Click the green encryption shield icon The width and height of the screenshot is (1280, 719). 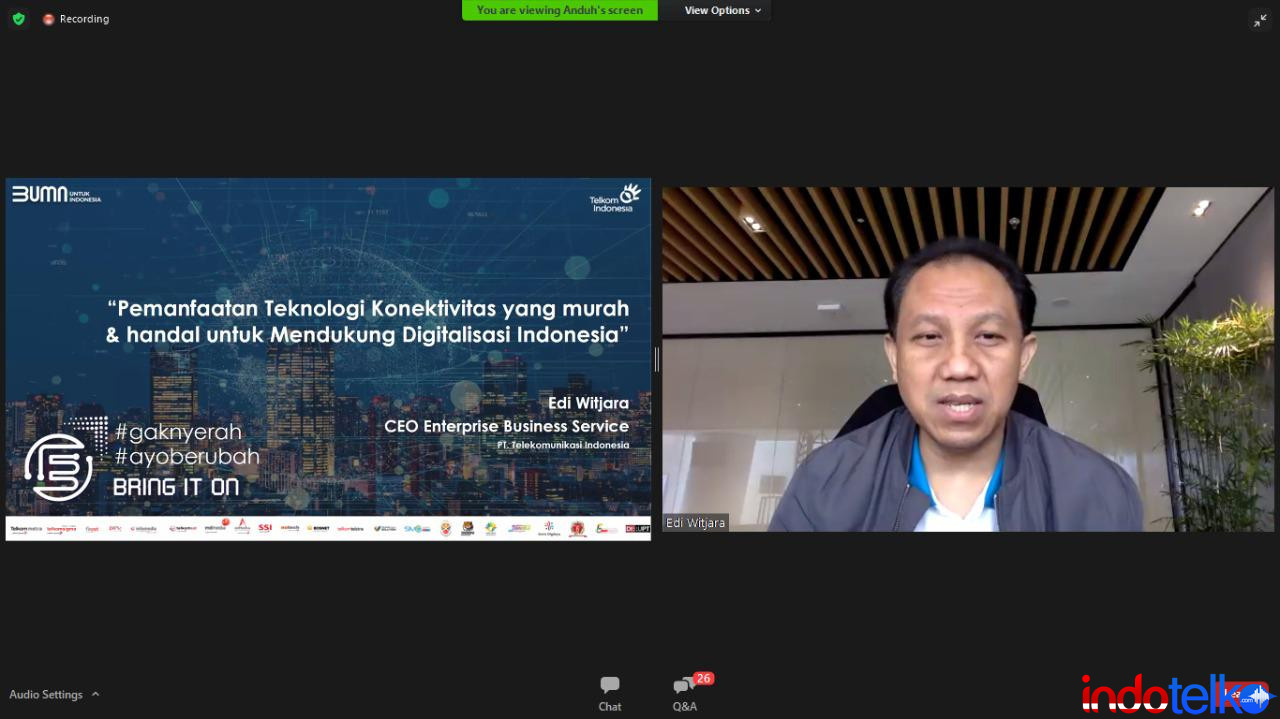pyautogui.click(x=18, y=19)
